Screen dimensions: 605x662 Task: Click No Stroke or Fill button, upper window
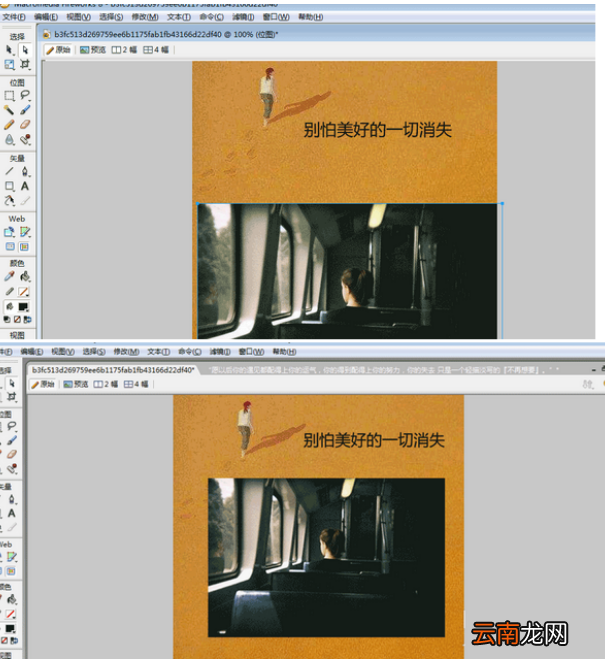click(x=17, y=320)
